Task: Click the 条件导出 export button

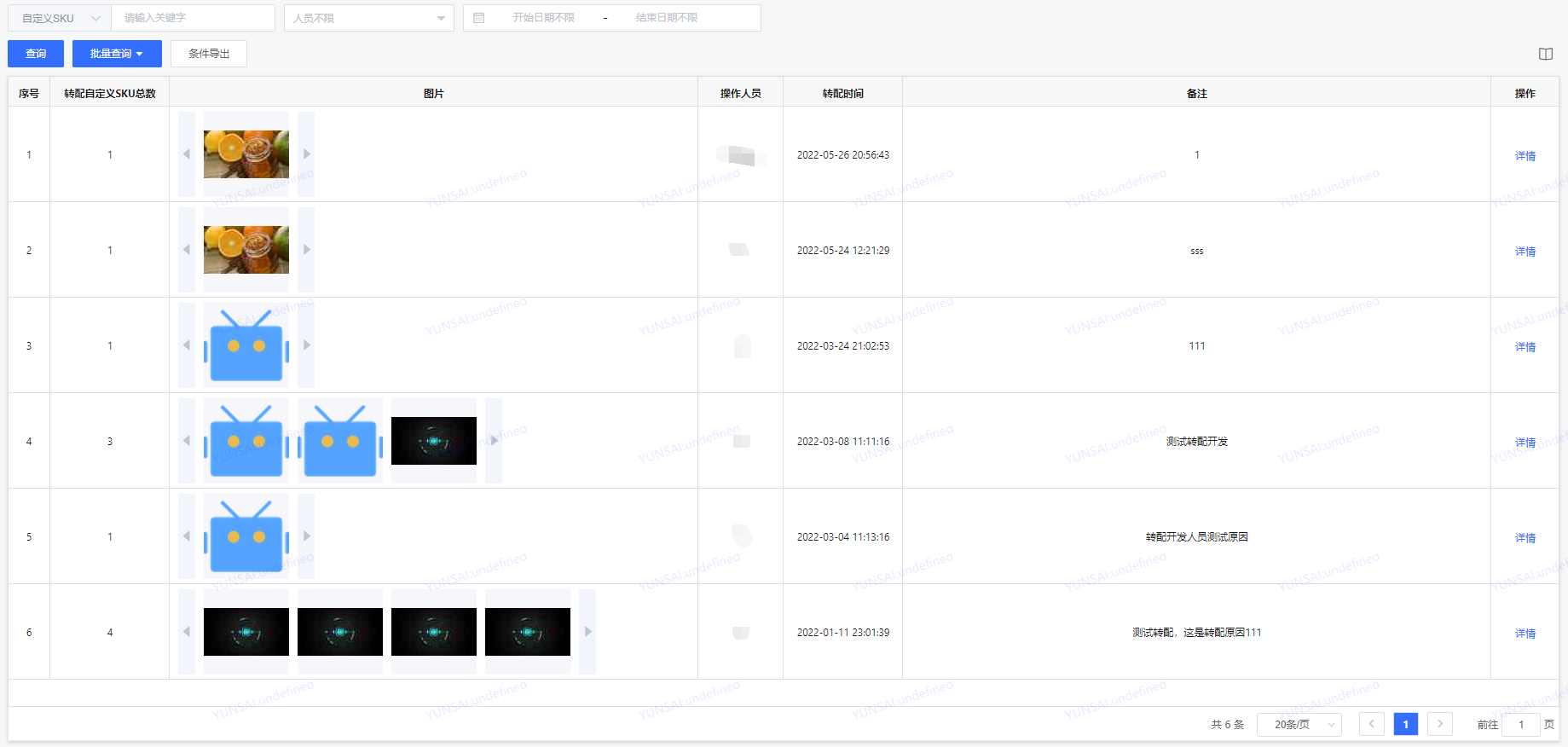Action: point(209,54)
